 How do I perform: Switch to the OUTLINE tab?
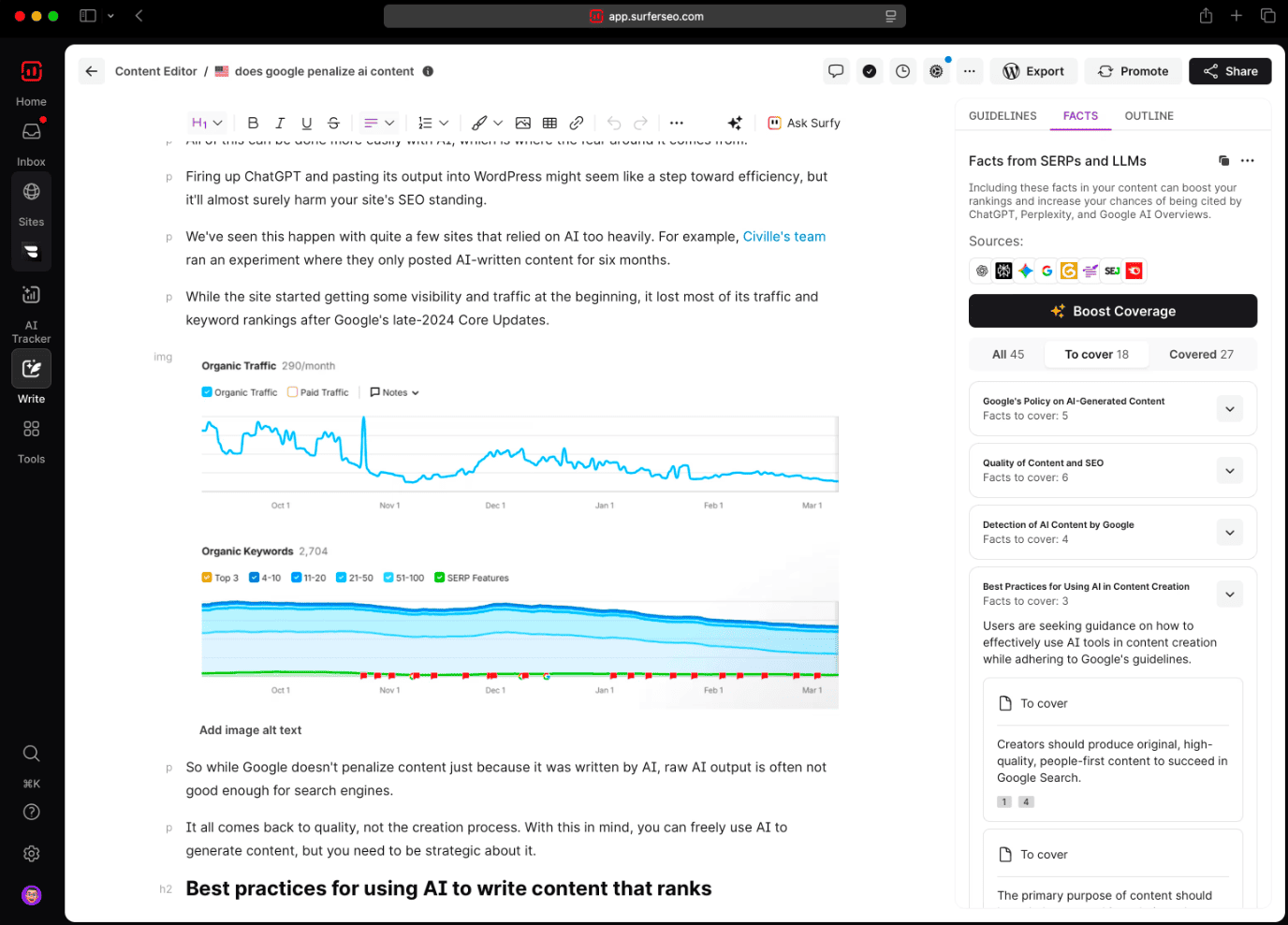(x=1149, y=116)
